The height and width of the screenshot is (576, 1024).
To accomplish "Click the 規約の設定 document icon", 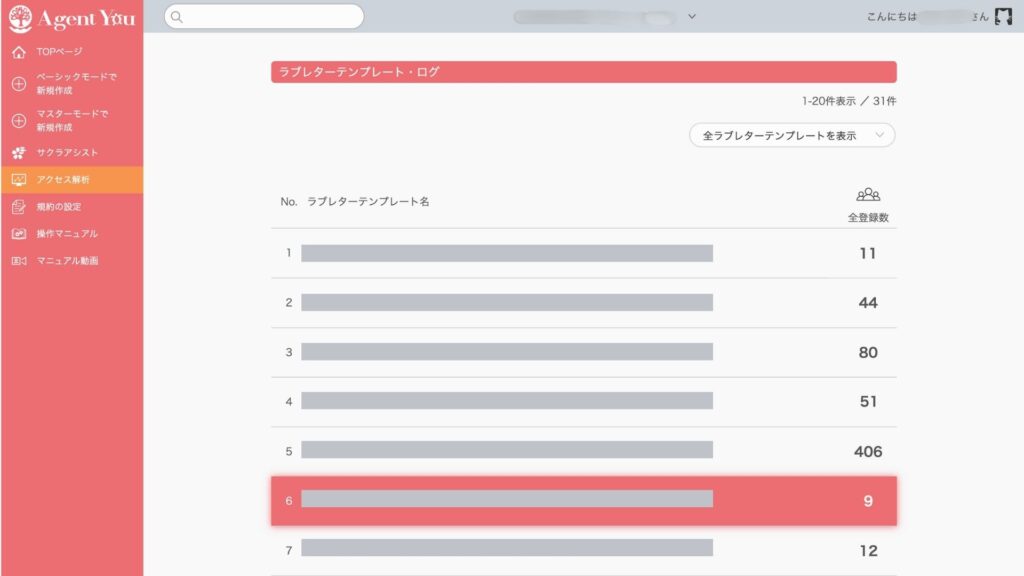I will coord(18,207).
